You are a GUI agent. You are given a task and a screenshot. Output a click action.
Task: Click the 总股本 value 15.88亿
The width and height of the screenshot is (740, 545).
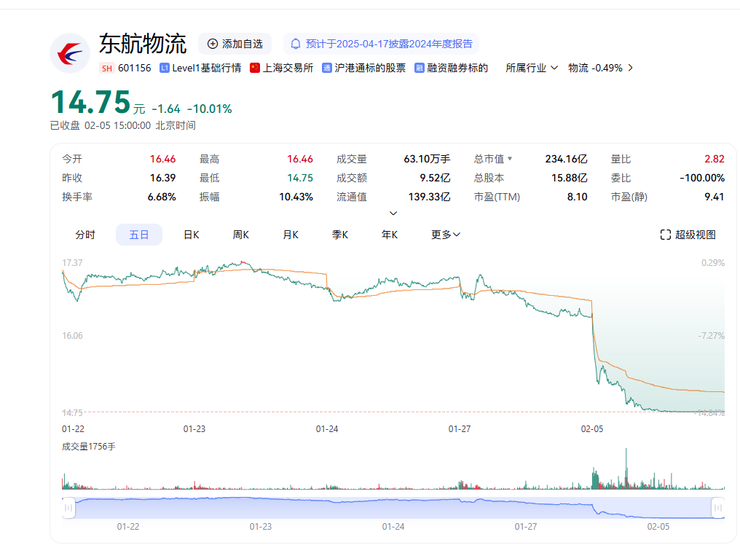click(570, 178)
